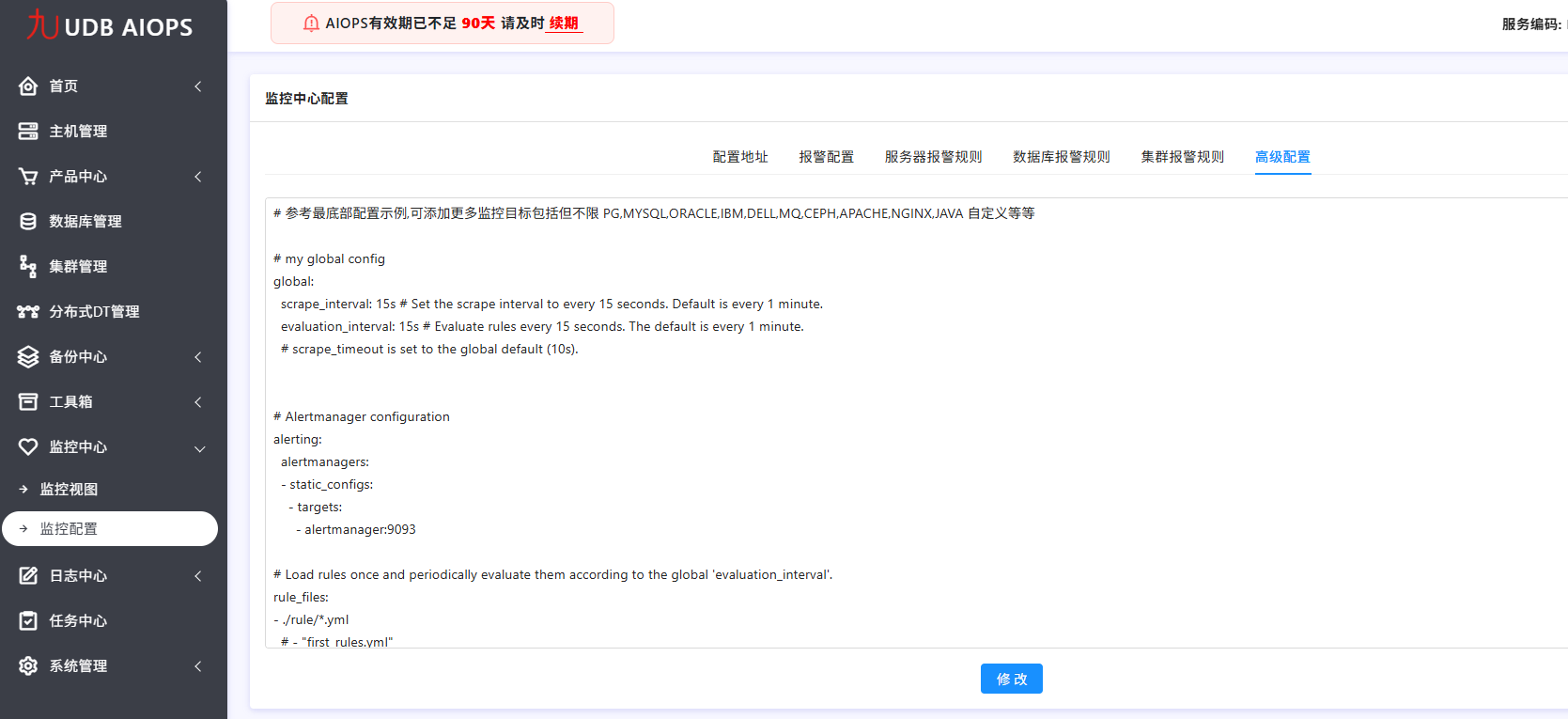Click the log center edit icon

click(x=28, y=576)
